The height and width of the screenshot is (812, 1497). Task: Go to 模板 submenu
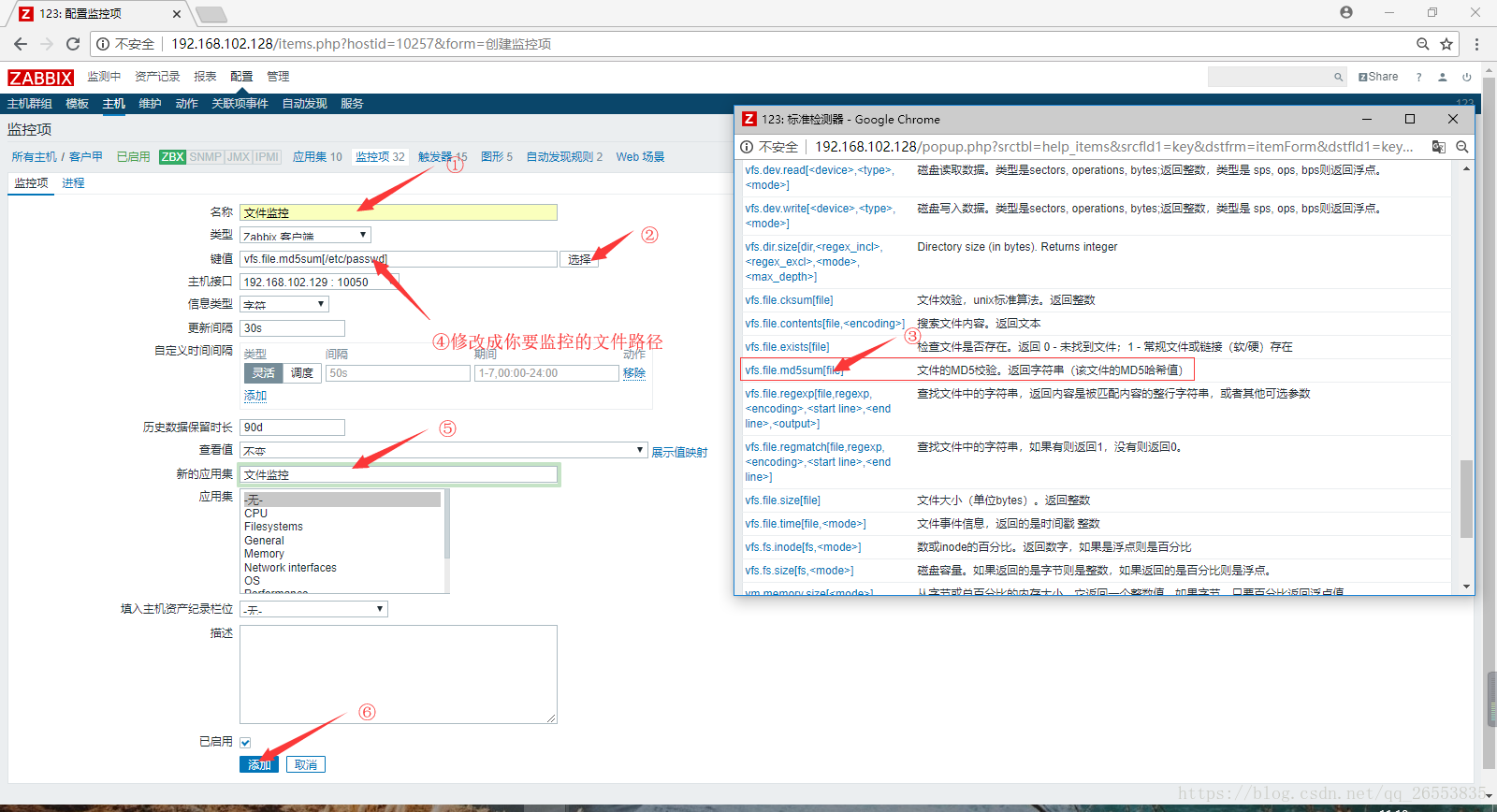(x=77, y=104)
